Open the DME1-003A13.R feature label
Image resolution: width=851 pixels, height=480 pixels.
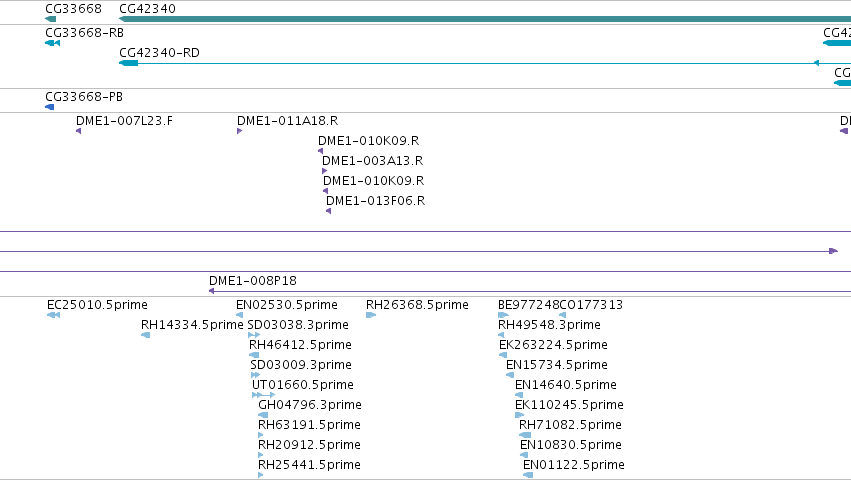click(x=372, y=161)
